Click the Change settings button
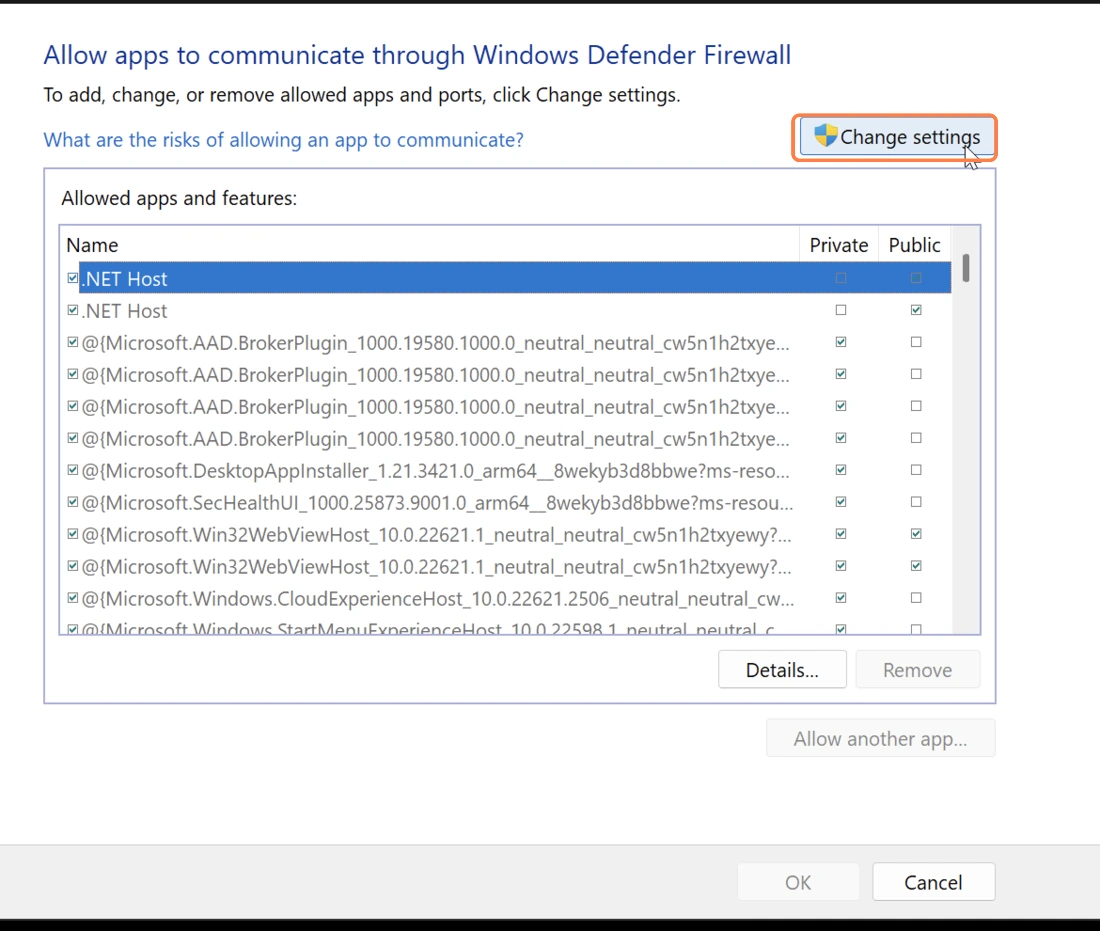The width and height of the screenshot is (1100, 931). [896, 138]
